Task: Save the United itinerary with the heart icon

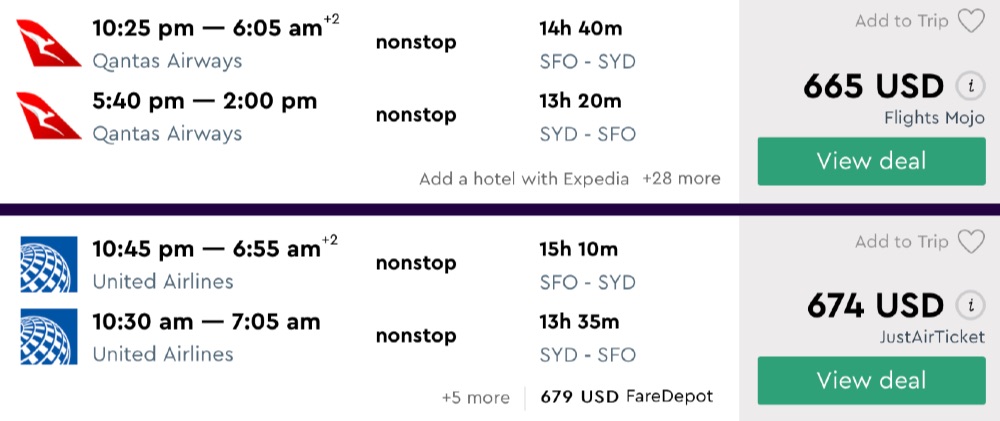Action: point(971,241)
